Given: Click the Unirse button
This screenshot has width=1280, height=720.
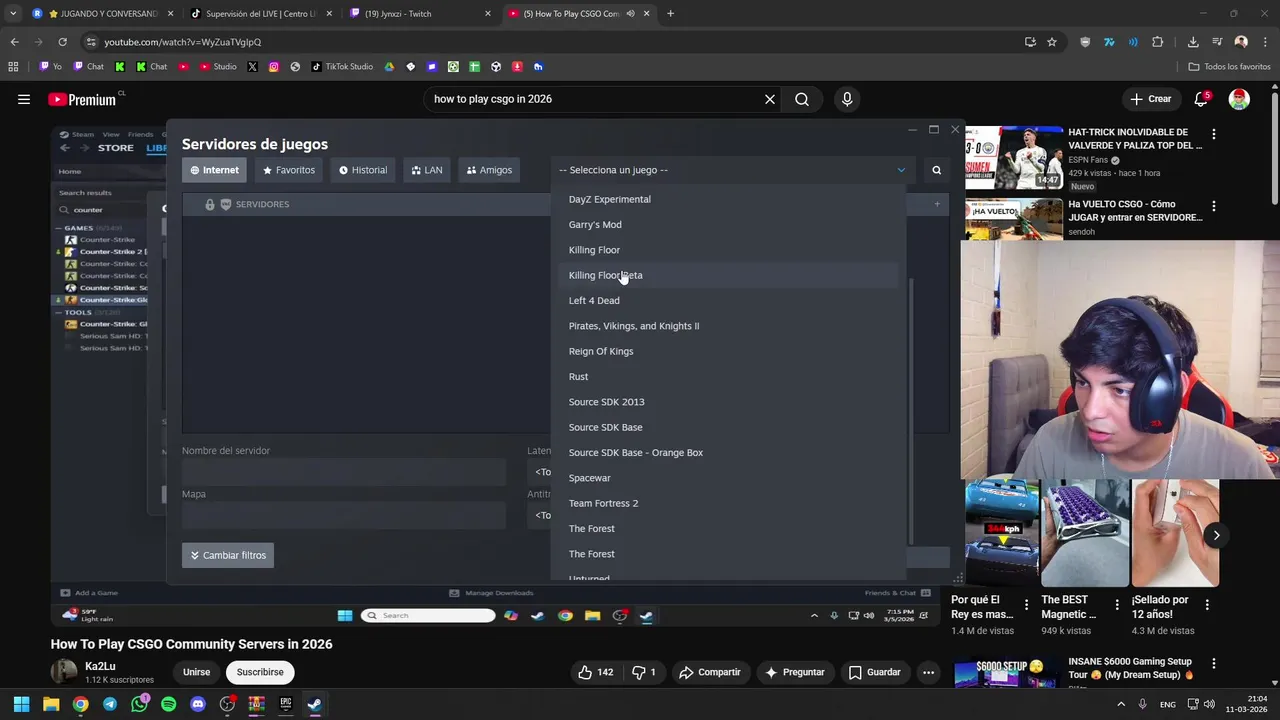Looking at the screenshot, I should [196, 672].
